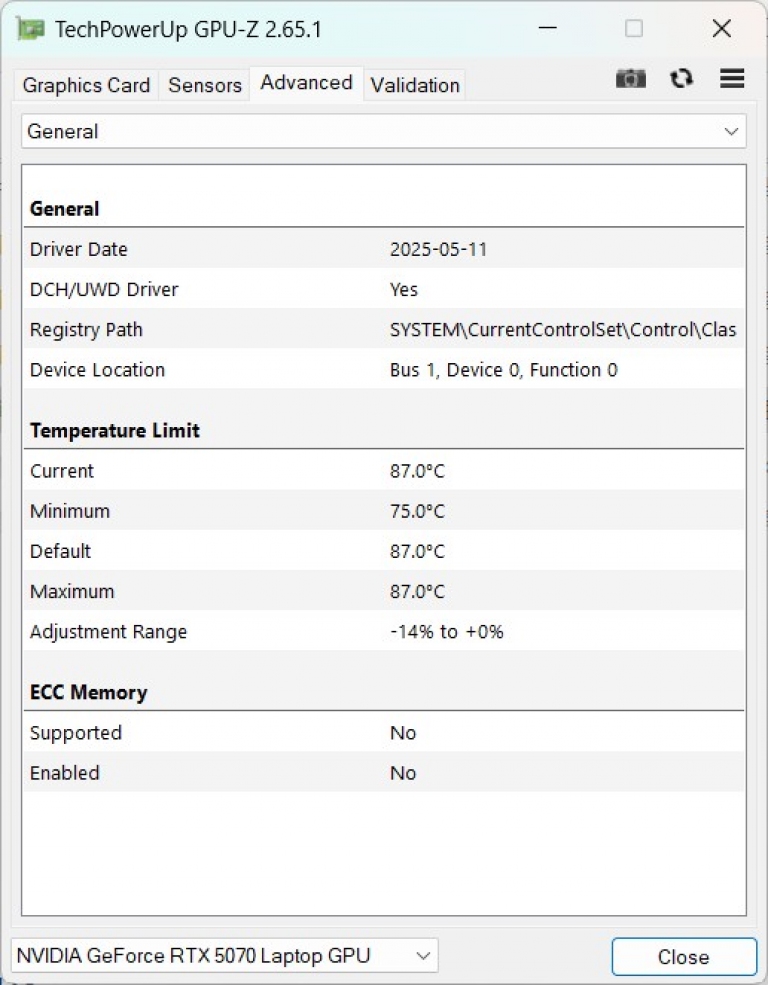Click the Device Location label
Screen dimensions: 768x985
[97, 370]
